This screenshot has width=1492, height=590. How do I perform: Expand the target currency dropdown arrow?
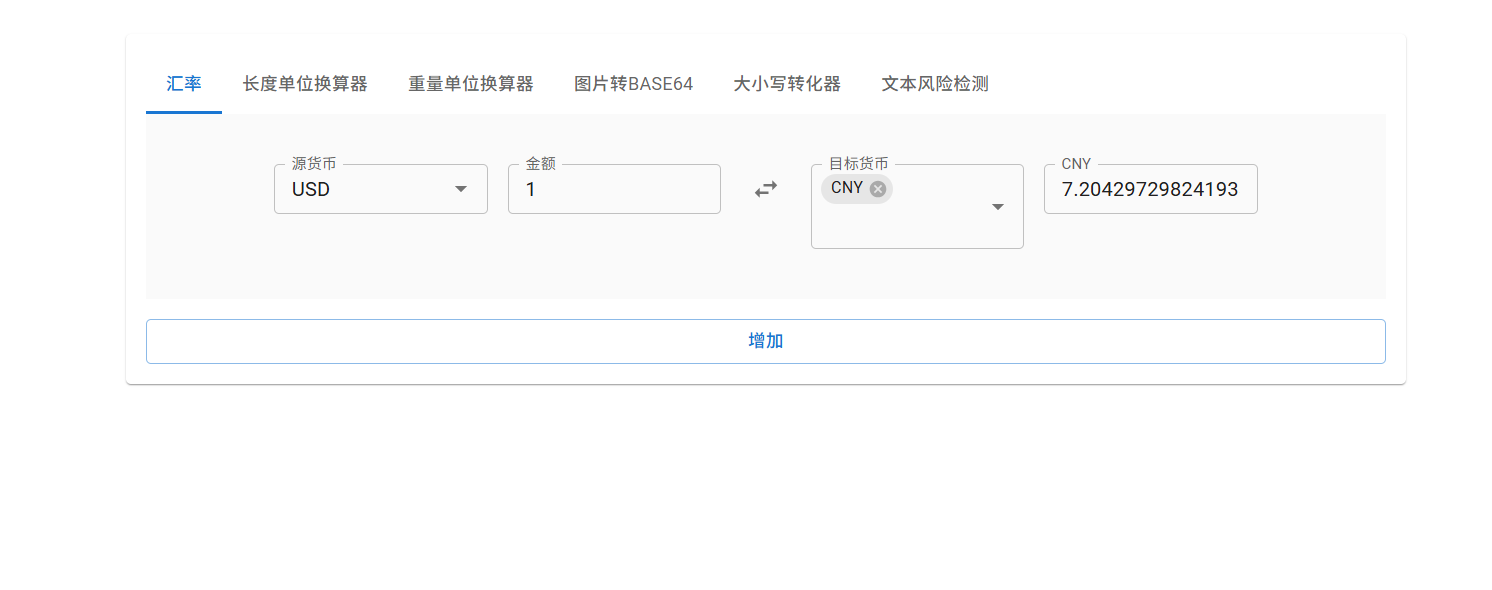coord(997,207)
